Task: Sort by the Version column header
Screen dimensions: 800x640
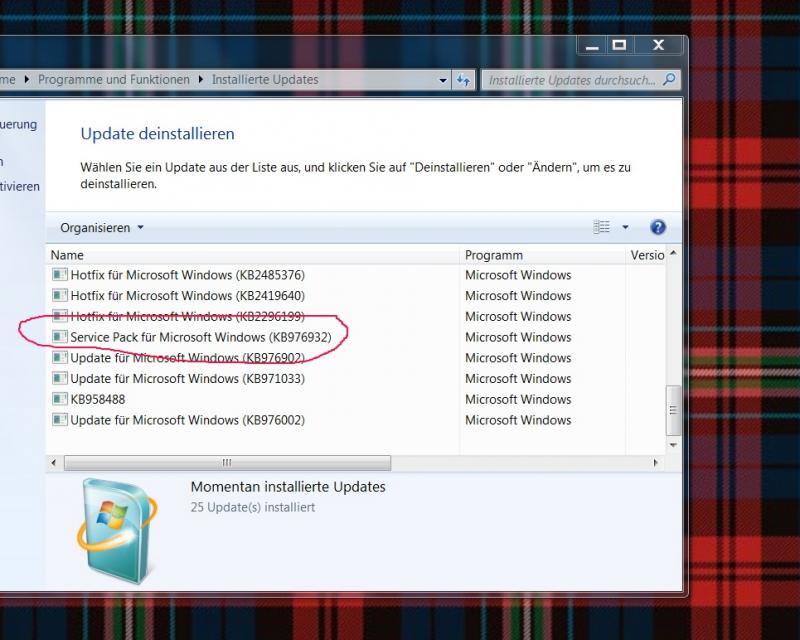Action: click(647, 255)
